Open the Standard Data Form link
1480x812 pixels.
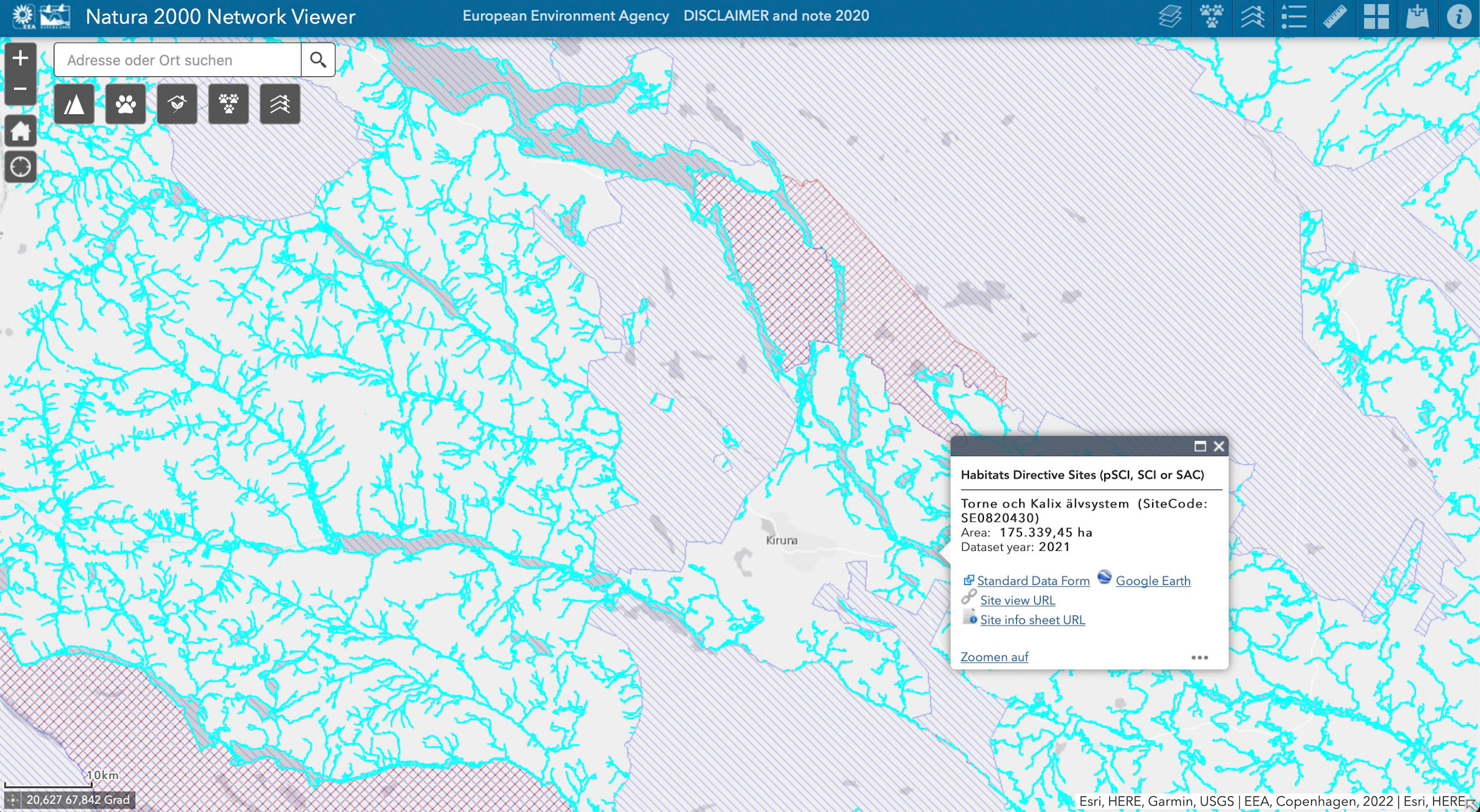[x=1033, y=581]
